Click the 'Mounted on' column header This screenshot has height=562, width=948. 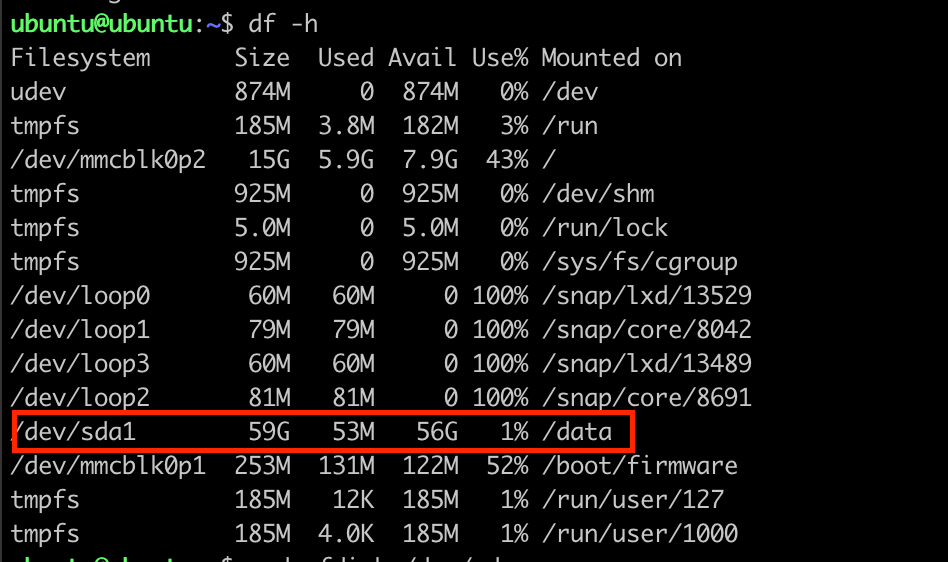click(612, 58)
